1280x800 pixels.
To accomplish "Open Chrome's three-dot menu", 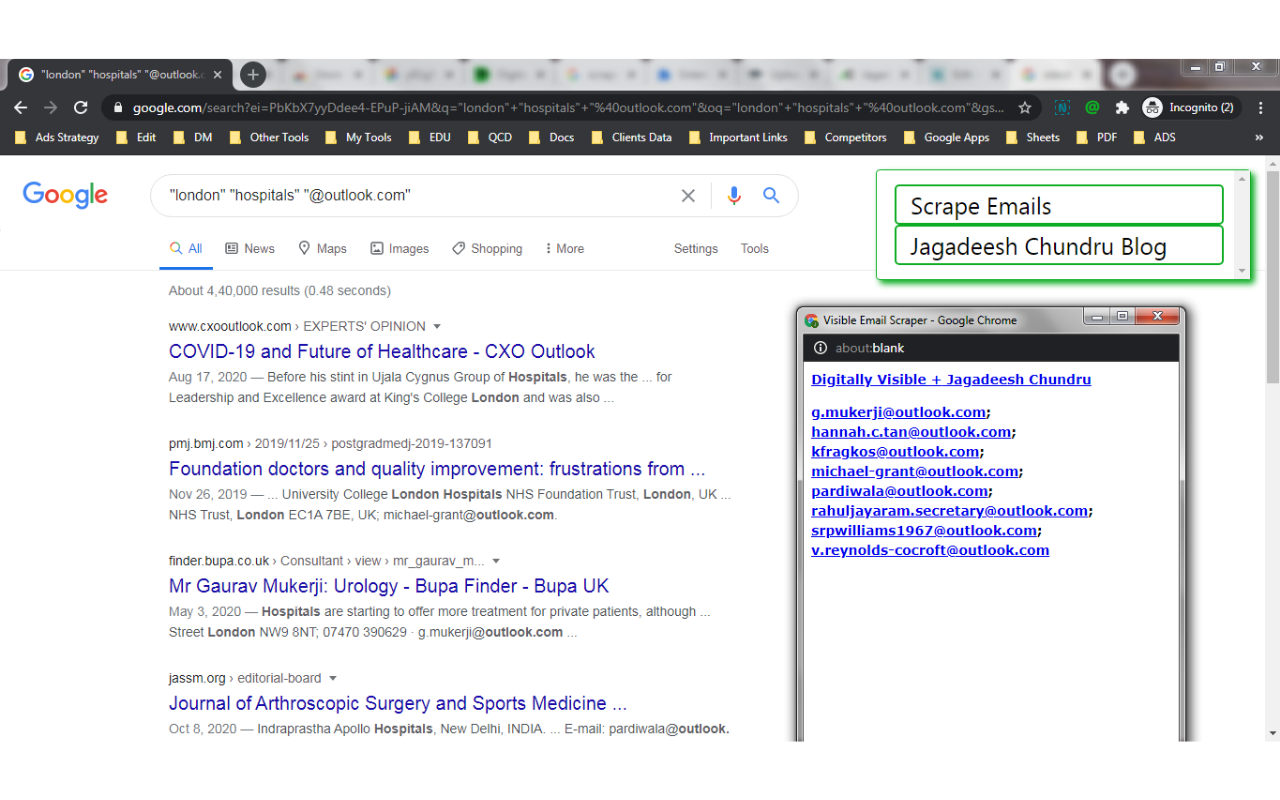I will coord(1260,107).
